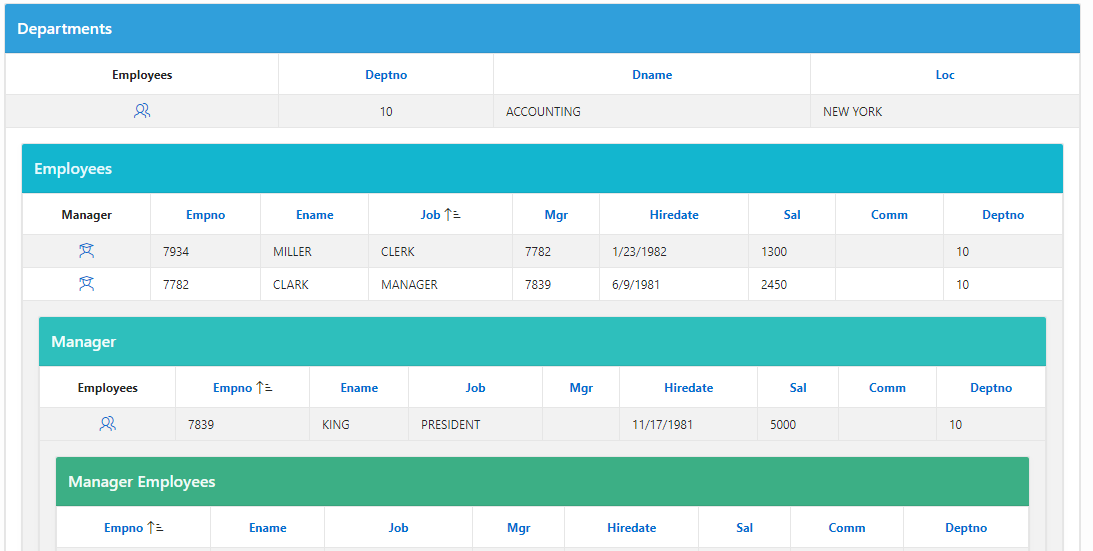1093x551 pixels.
Task: Click the Employees icon in the ACCOUNTING row
Action: click(142, 111)
